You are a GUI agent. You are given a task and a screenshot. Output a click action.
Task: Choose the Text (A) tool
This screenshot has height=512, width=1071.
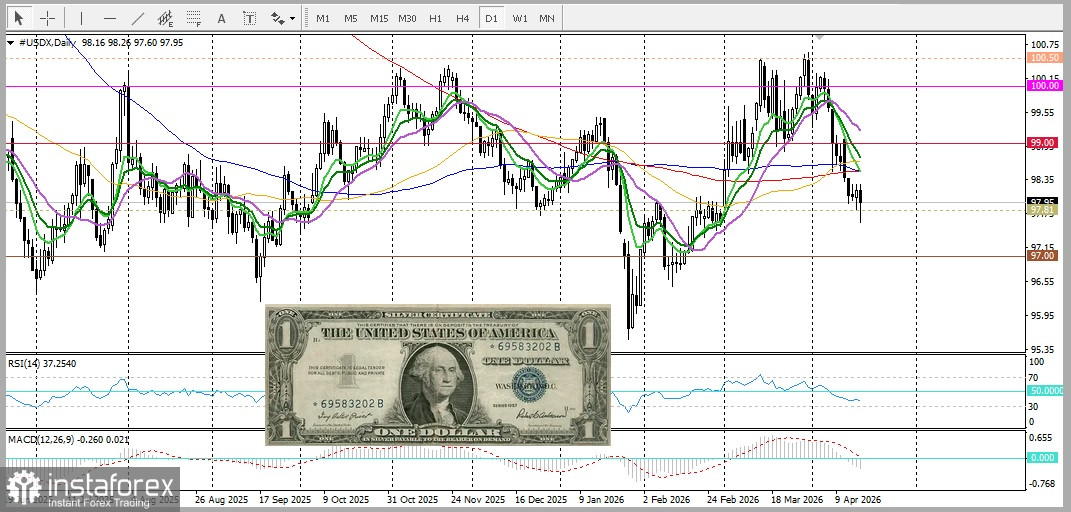pos(221,18)
